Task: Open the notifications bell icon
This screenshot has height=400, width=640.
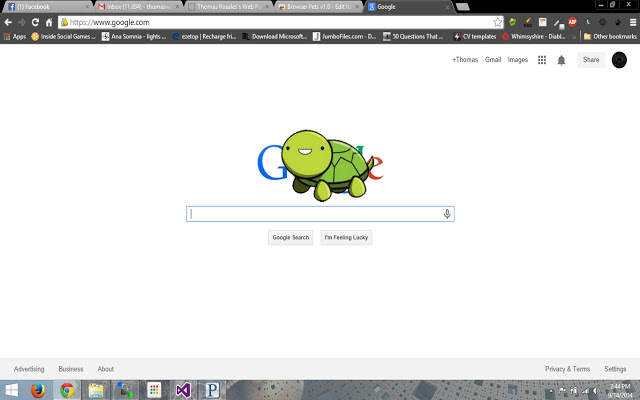Action: [x=561, y=60]
